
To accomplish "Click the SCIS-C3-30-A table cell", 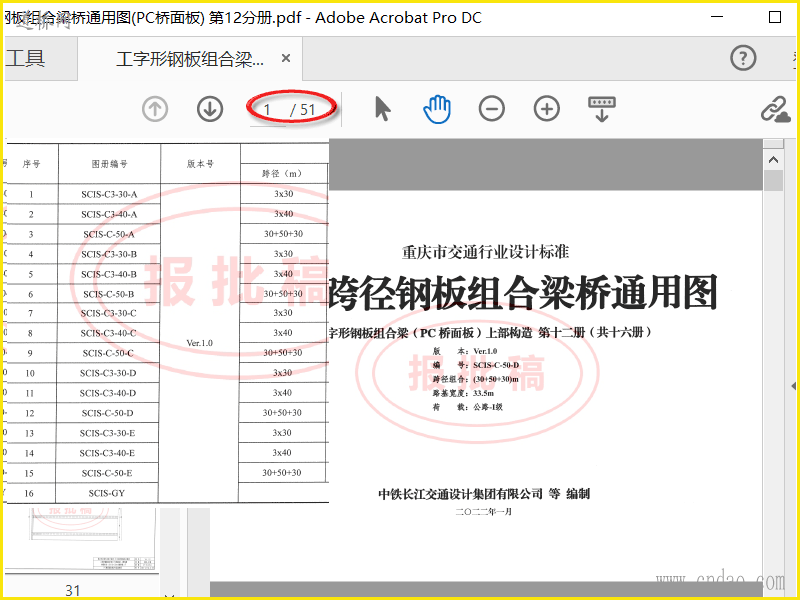I will (109, 194).
